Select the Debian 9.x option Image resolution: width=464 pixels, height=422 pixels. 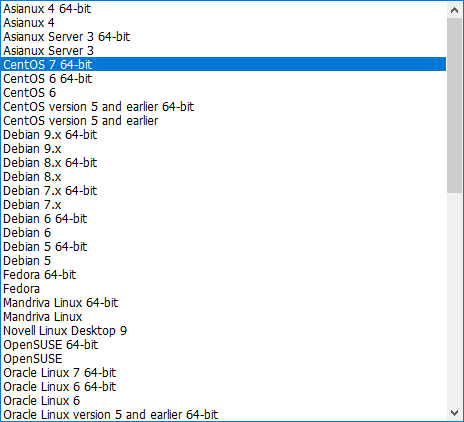tap(223, 149)
